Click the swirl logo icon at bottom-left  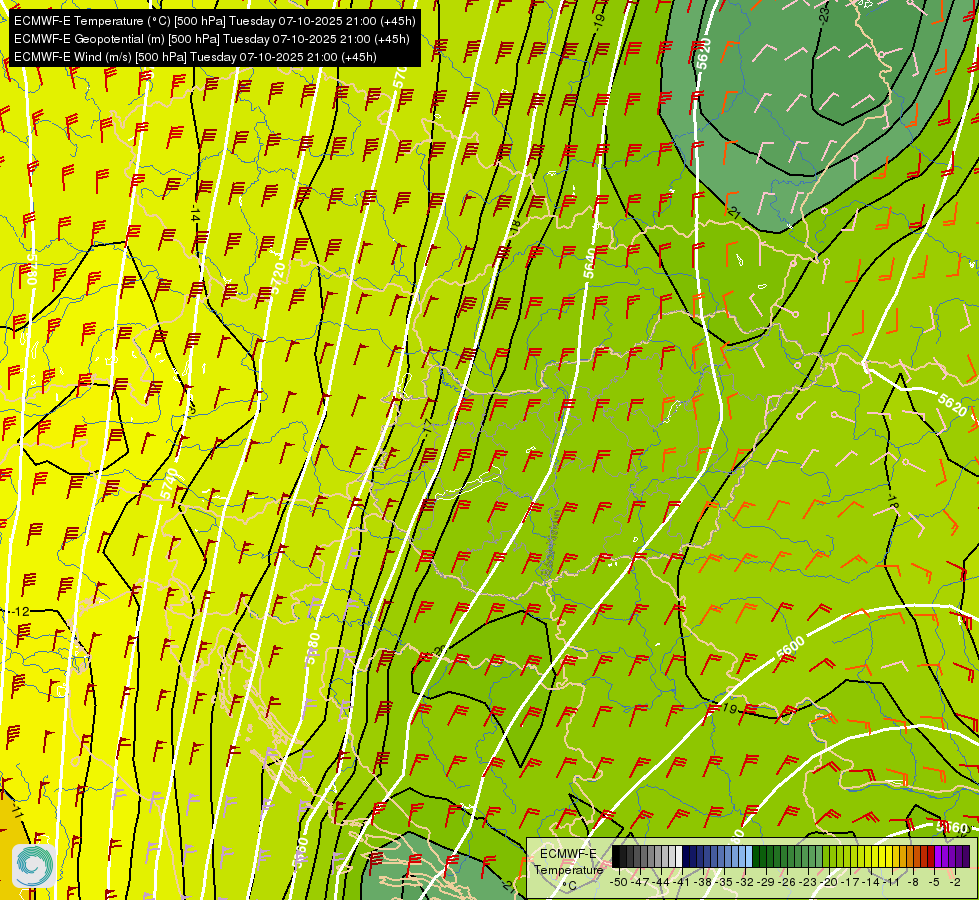pyautogui.click(x=34, y=865)
